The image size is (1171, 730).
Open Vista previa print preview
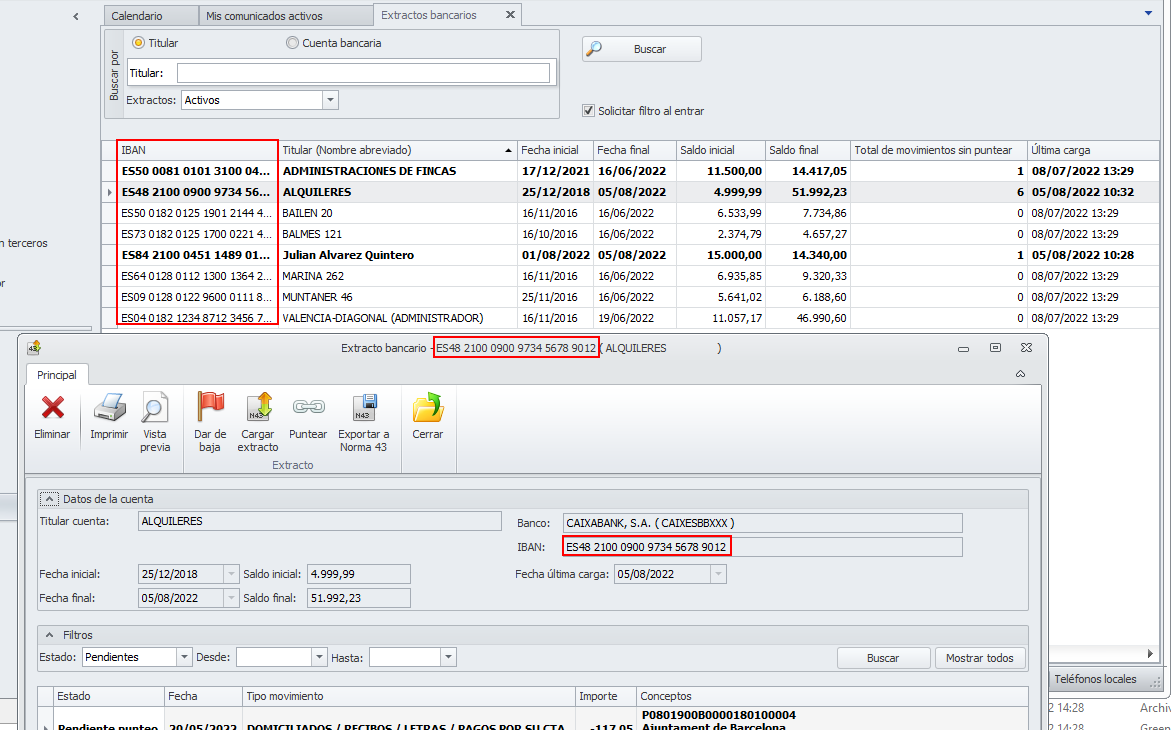click(154, 407)
